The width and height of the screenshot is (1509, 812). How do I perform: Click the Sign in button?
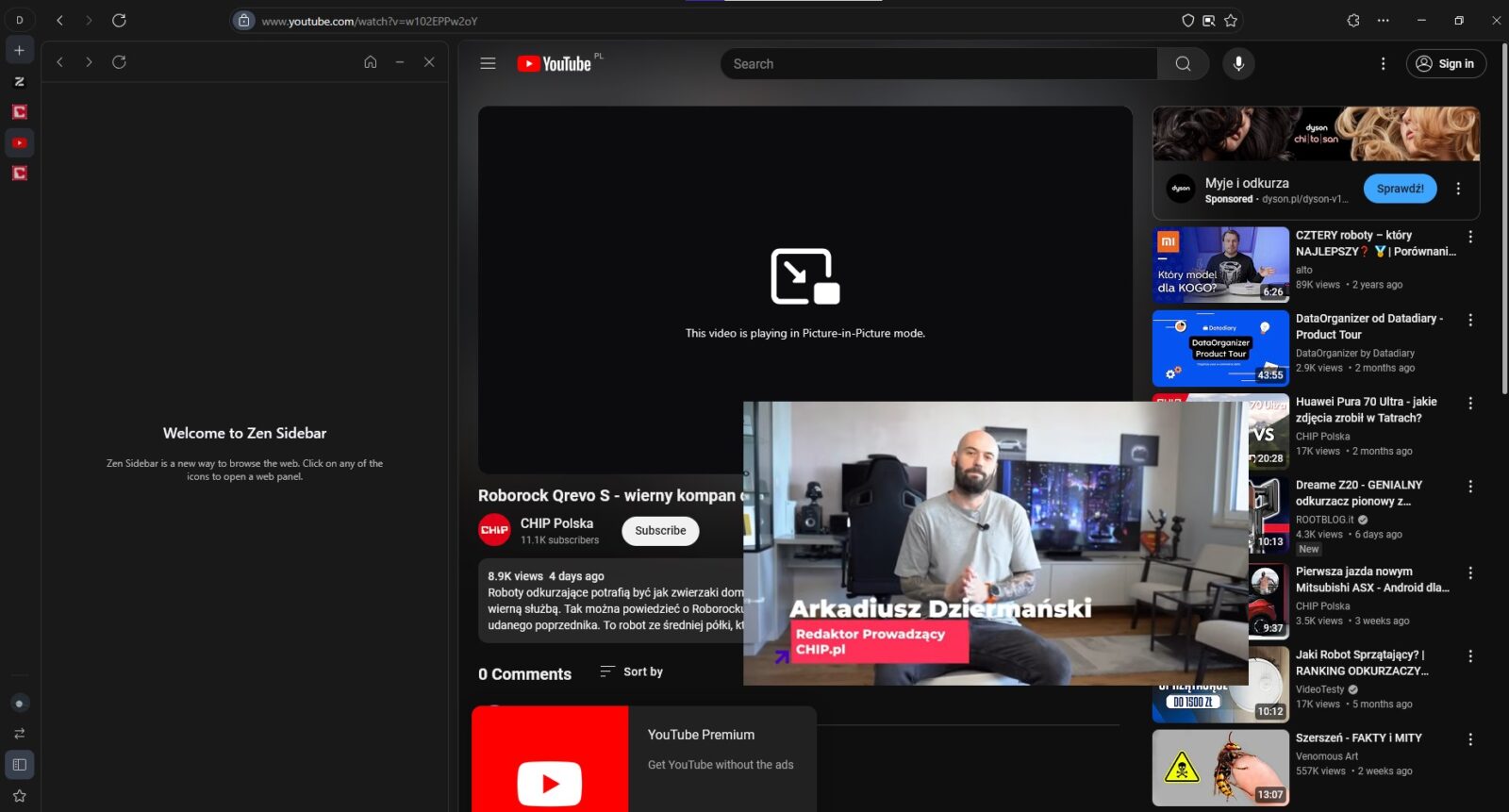click(1446, 63)
